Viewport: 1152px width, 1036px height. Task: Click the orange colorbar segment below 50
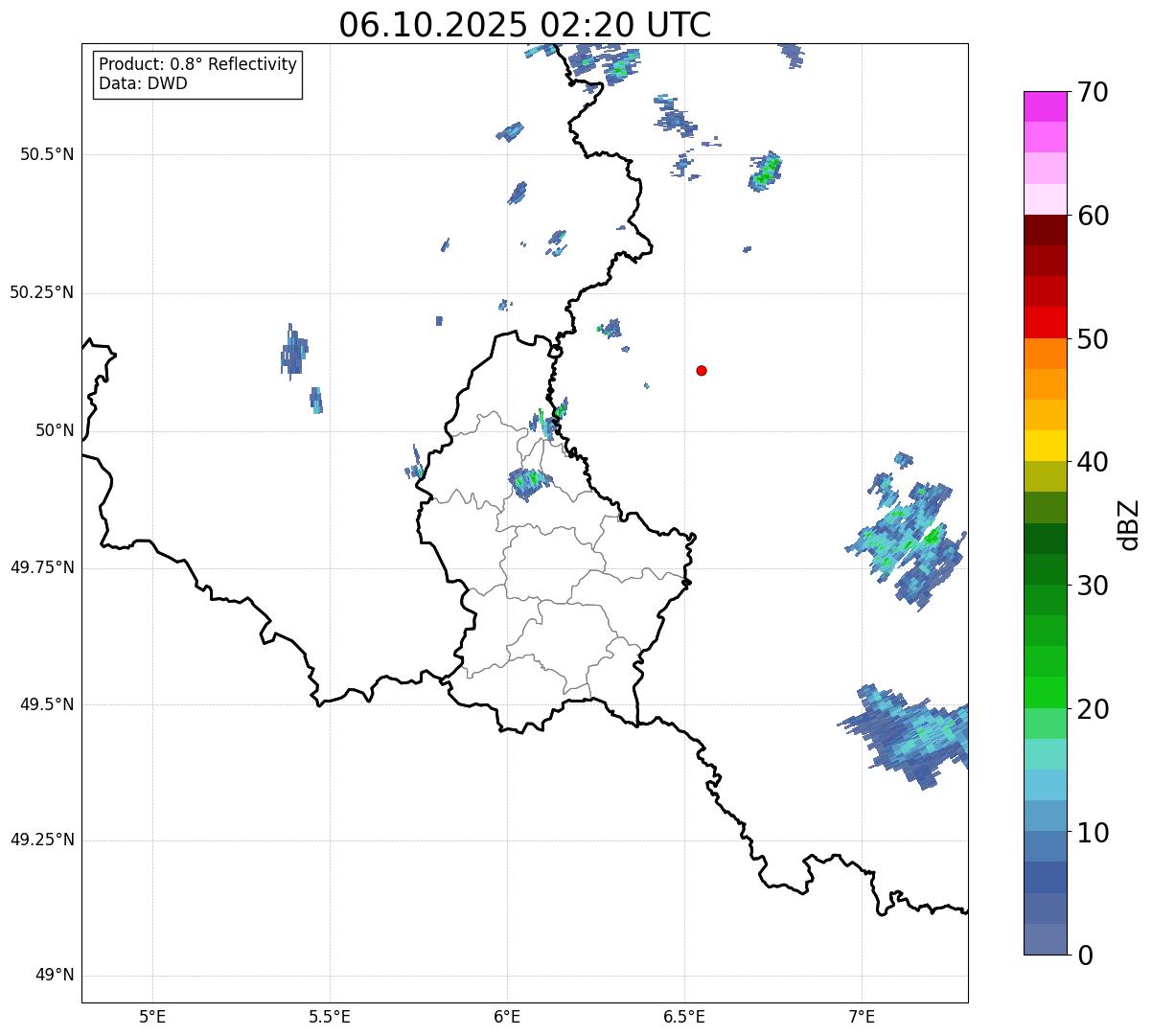pyautogui.click(x=1045, y=354)
